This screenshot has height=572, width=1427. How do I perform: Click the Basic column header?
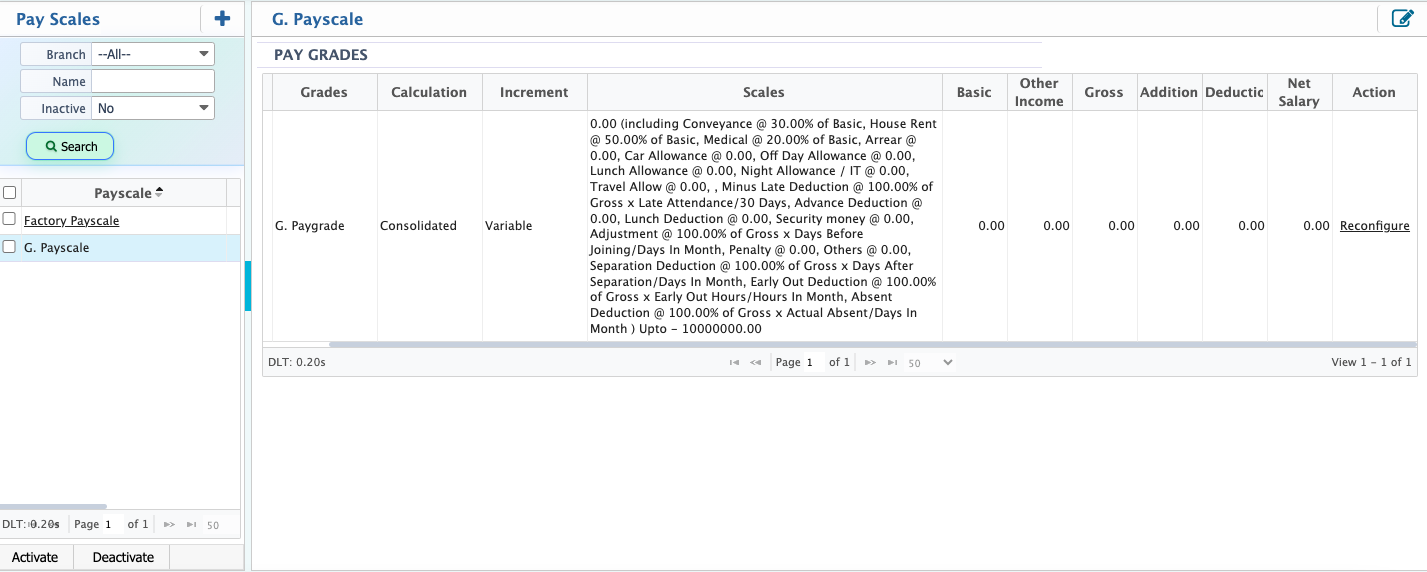974,92
